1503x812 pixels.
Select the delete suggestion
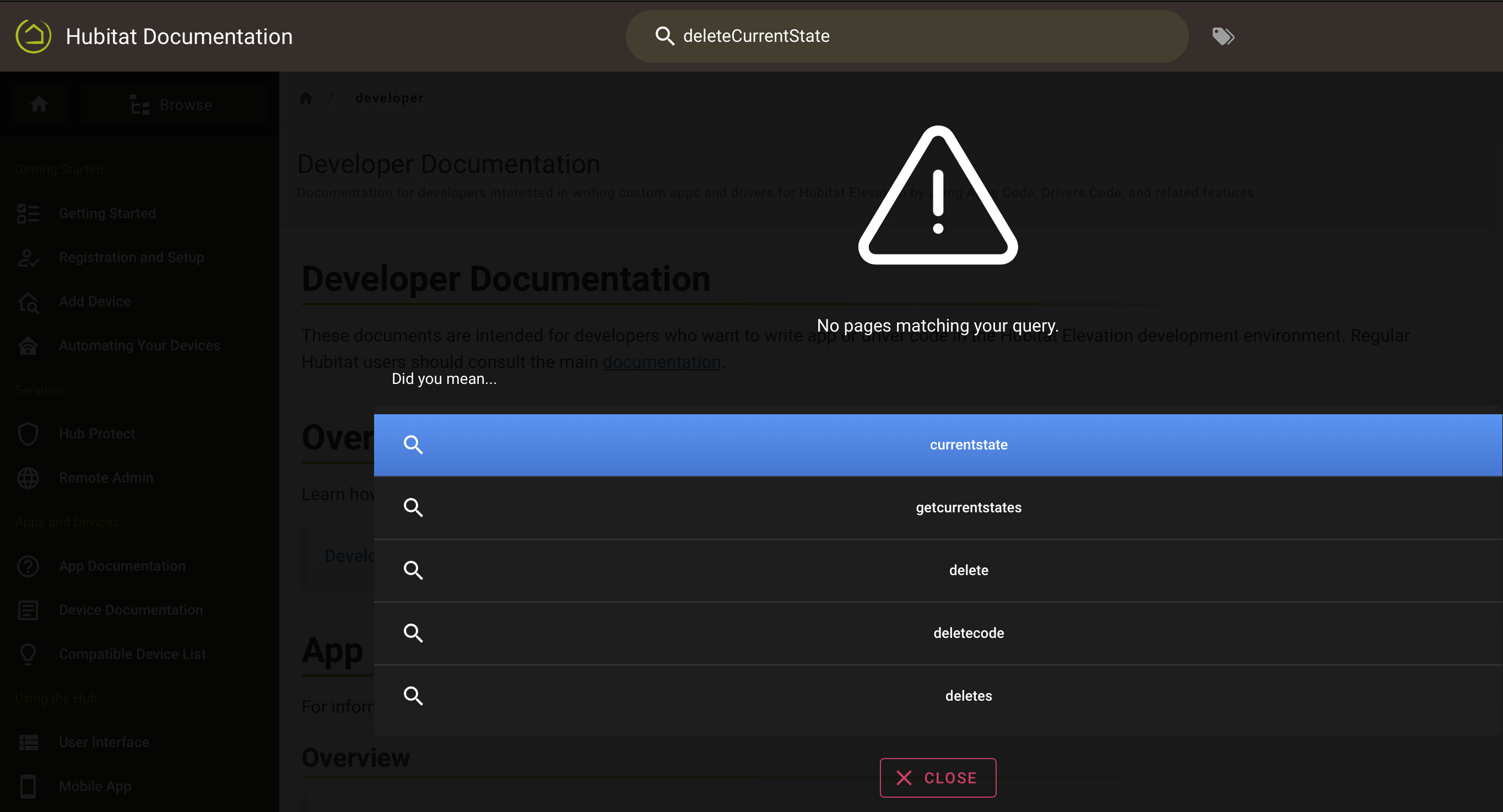pos(938,571)
